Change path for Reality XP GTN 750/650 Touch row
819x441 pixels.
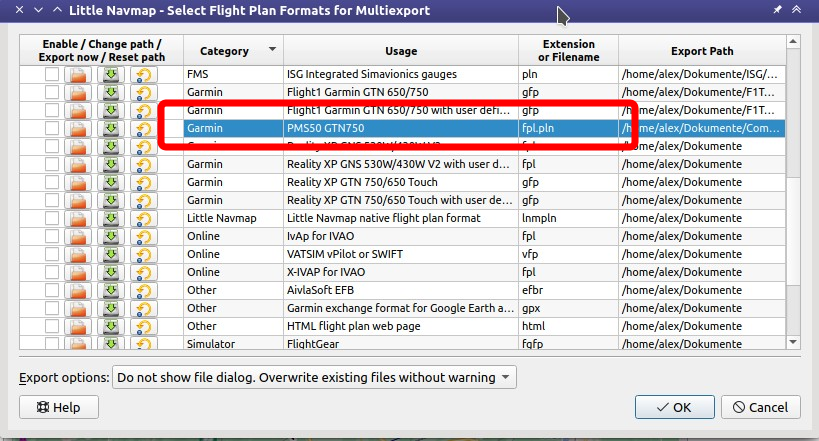[78, 182]
